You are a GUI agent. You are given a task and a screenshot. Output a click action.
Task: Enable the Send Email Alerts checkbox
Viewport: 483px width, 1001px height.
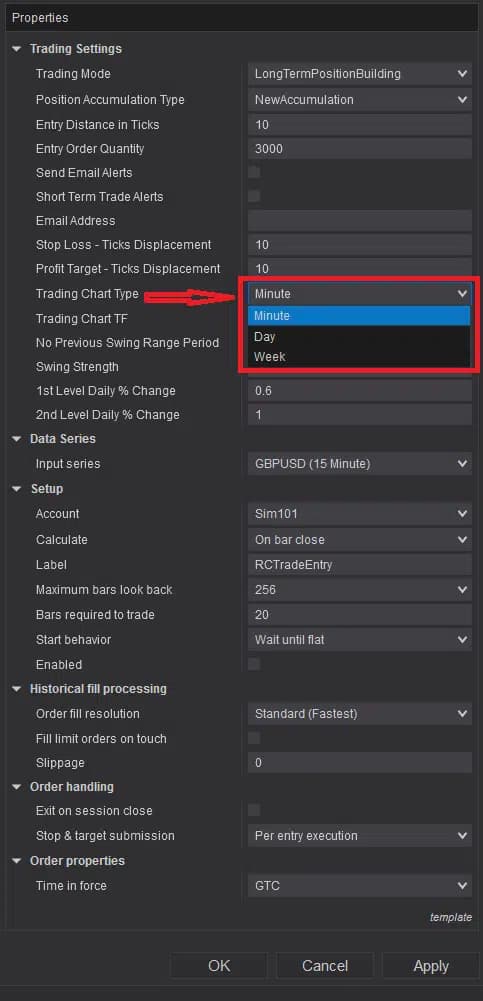click(254, 172)
